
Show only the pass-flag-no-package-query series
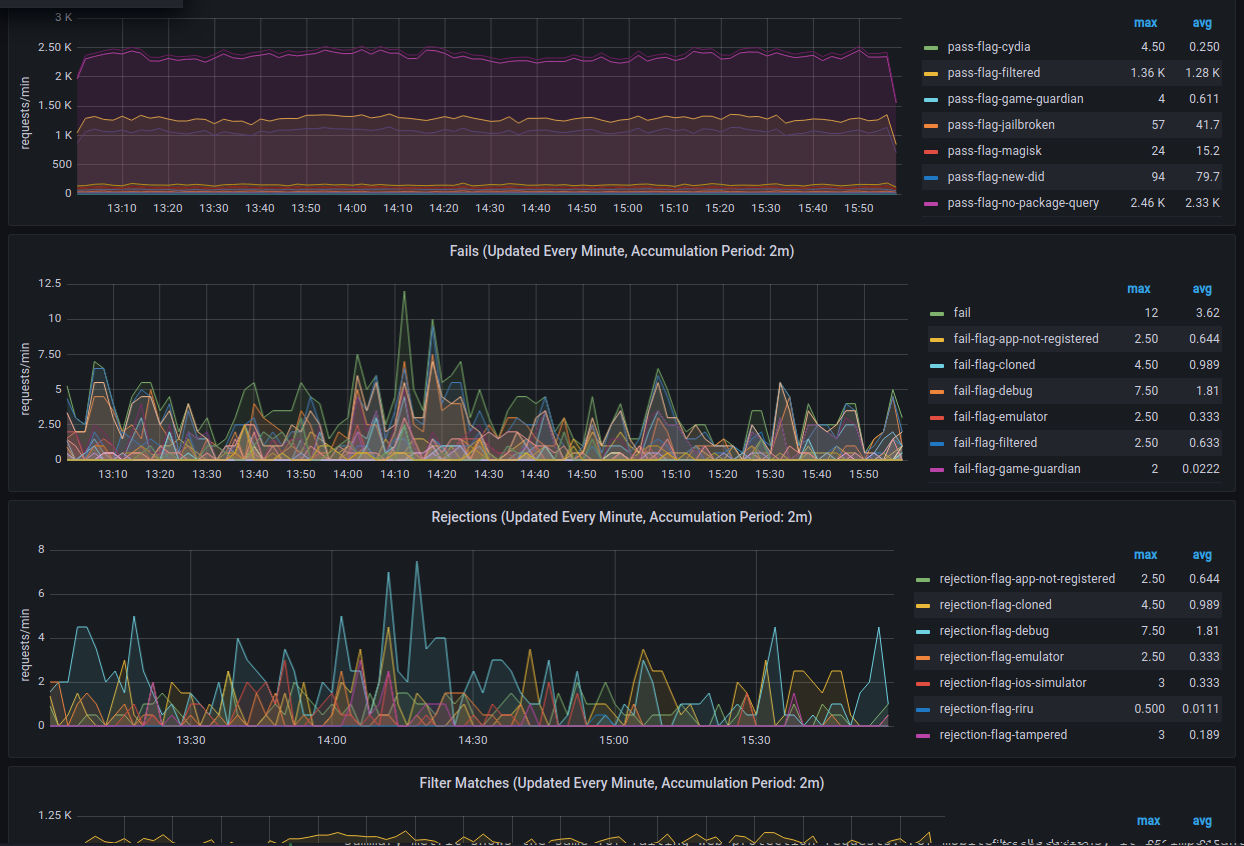coord(1023,203)
